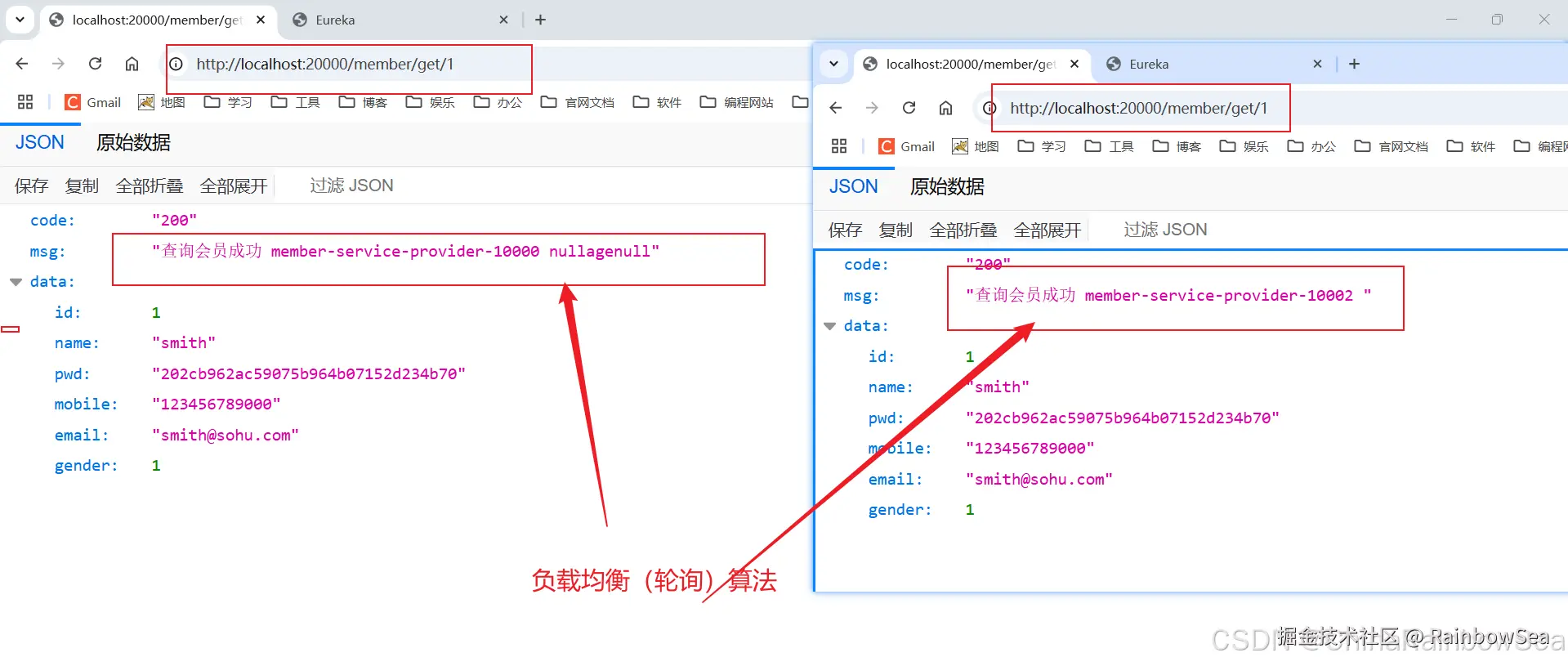Click 保存 button in right JSON viewer
The height and width of the screenshot is (666, 1568).
(845, 230)
